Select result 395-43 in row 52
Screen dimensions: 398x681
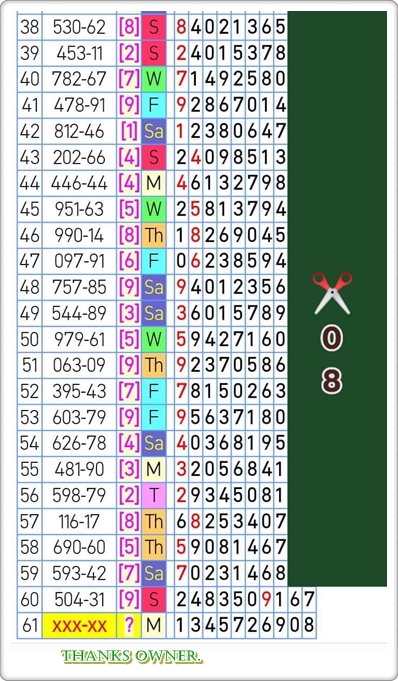[80, 391]
